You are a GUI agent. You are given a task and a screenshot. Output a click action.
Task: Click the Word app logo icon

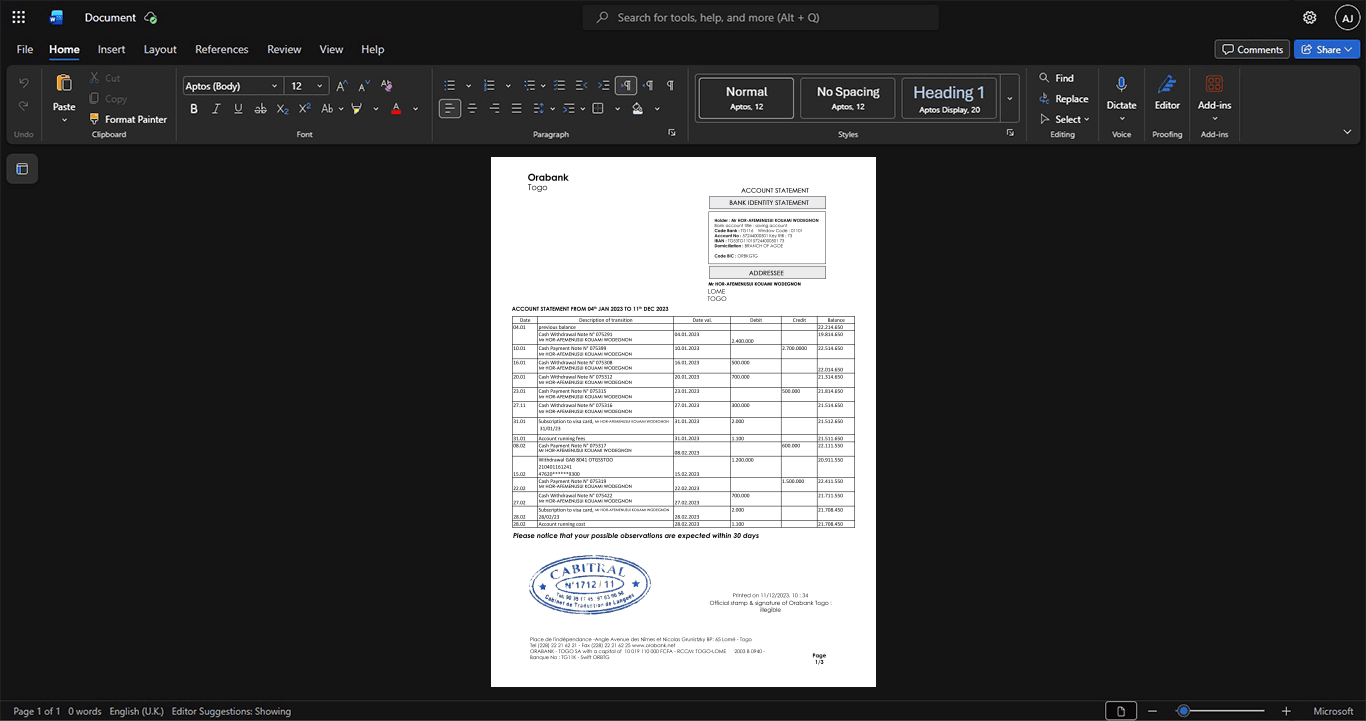pos(57,17)
